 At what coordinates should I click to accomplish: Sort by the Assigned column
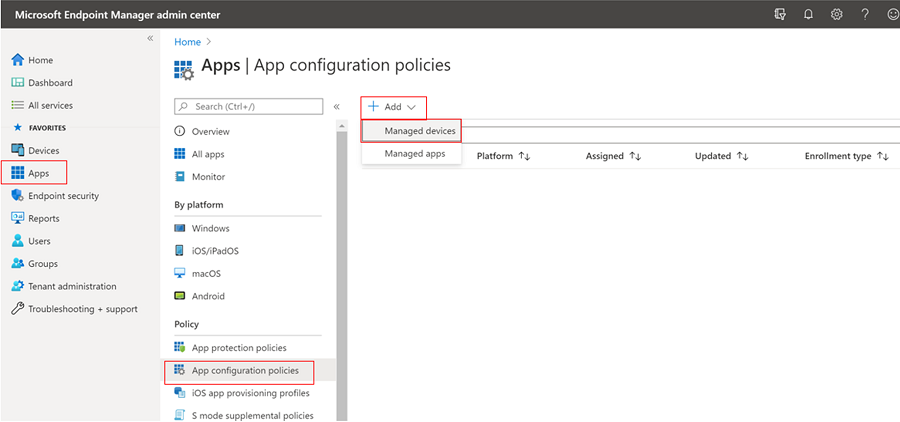(613, 156)
